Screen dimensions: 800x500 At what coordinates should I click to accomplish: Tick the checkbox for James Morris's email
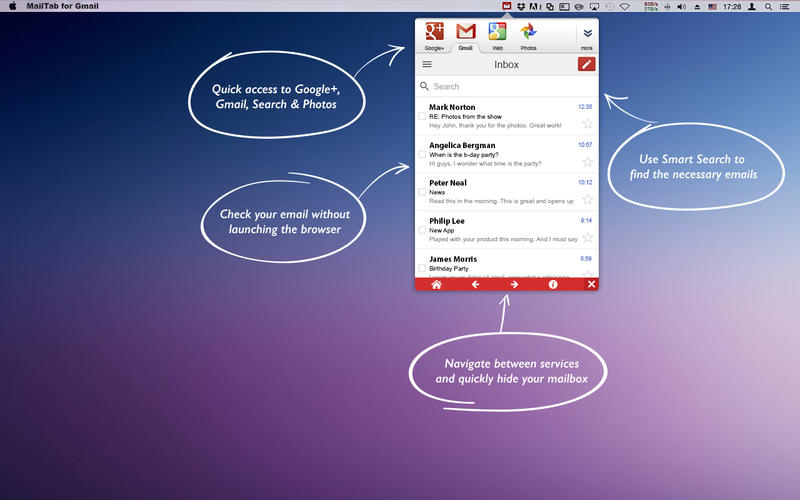[422, 268]
